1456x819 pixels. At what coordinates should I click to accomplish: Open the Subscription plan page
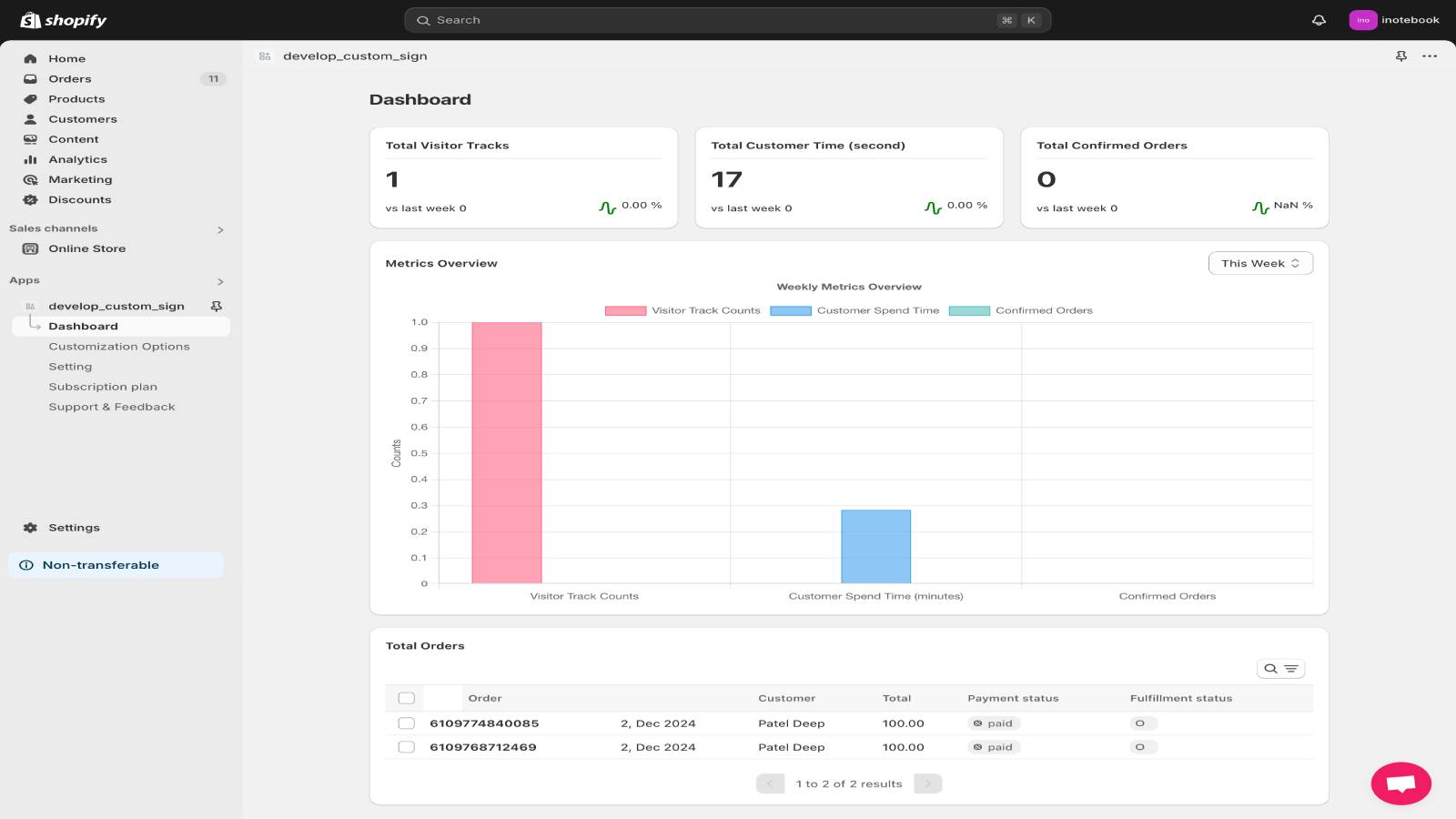coord(103,386)
